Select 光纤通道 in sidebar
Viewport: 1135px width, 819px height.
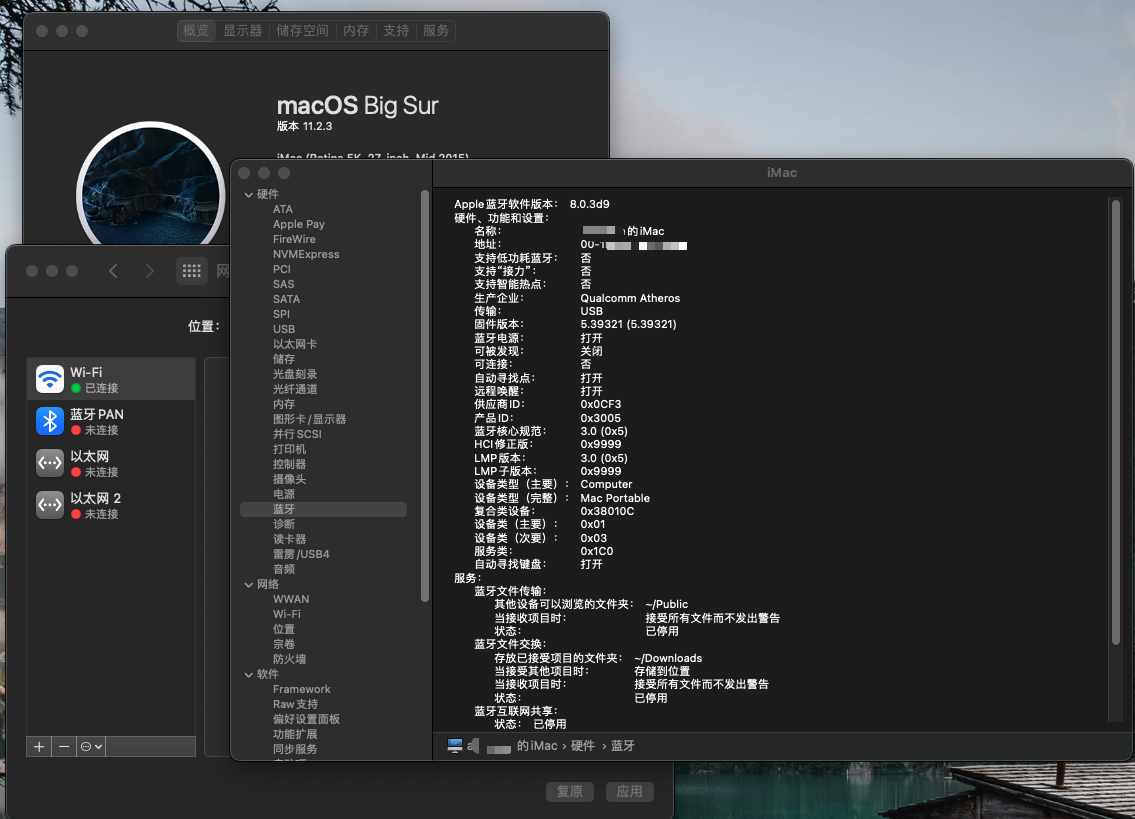coord(295,389)
